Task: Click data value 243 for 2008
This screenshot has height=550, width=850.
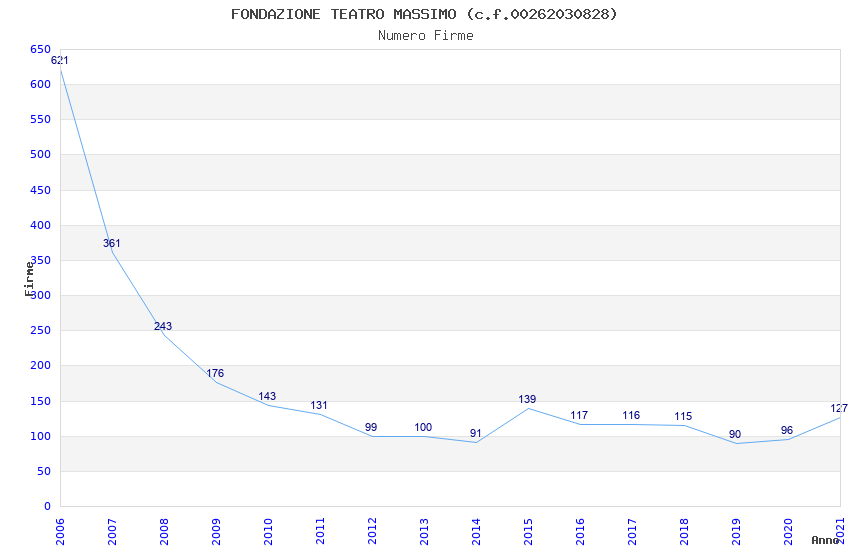Action: (x=163, y=326)
